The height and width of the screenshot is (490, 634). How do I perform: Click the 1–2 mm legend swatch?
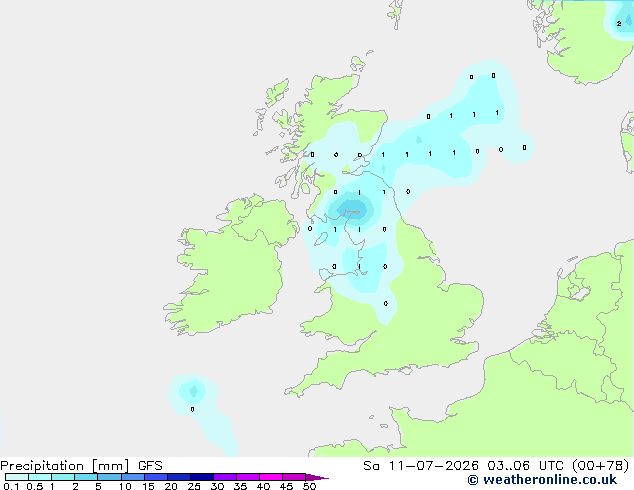point(63,477)
